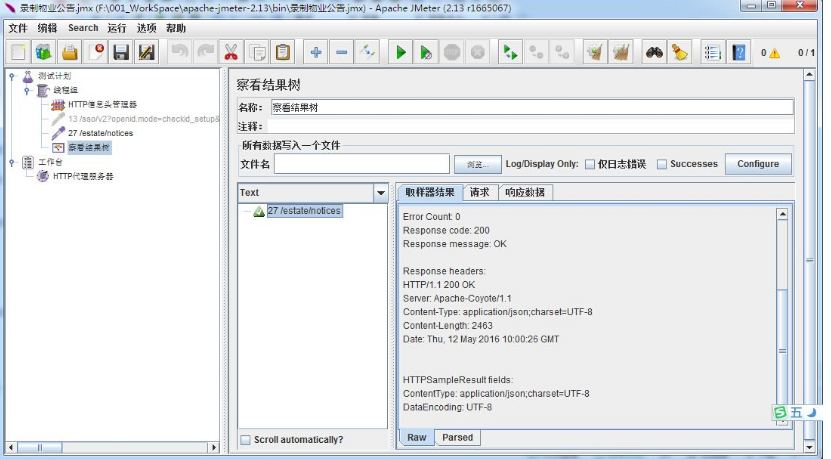The height and width of the screenshot is (459, 831).
Task: Click the Clear broom icon
Action: pos(595,52)
